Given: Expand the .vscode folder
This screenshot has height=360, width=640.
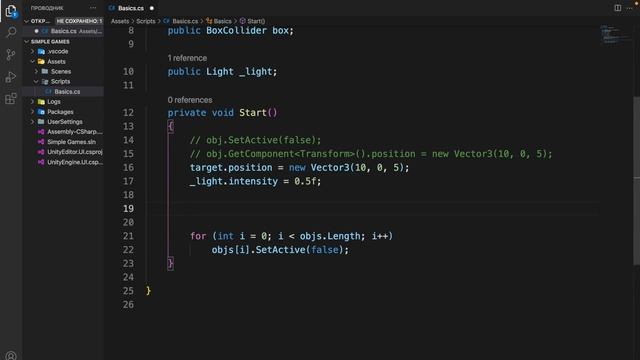Looking at the screenshot, I should [x=32, y=51].
